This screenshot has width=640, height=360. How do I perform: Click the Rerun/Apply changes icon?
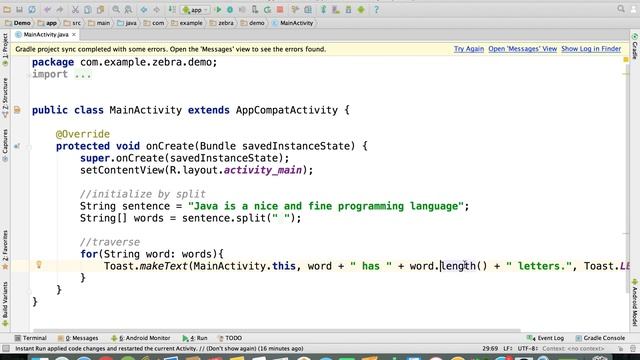(267, 9)
